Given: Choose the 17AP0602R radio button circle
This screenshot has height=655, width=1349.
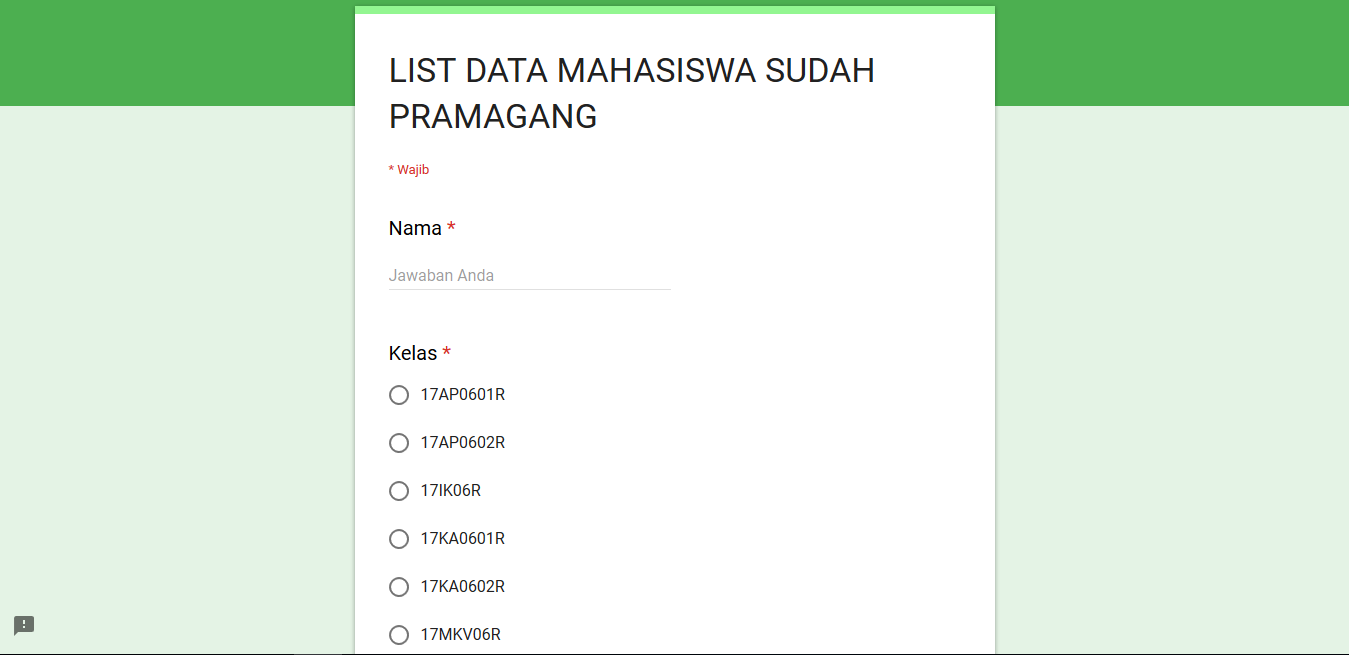Looking at the screenshot, I should [399, 443].
